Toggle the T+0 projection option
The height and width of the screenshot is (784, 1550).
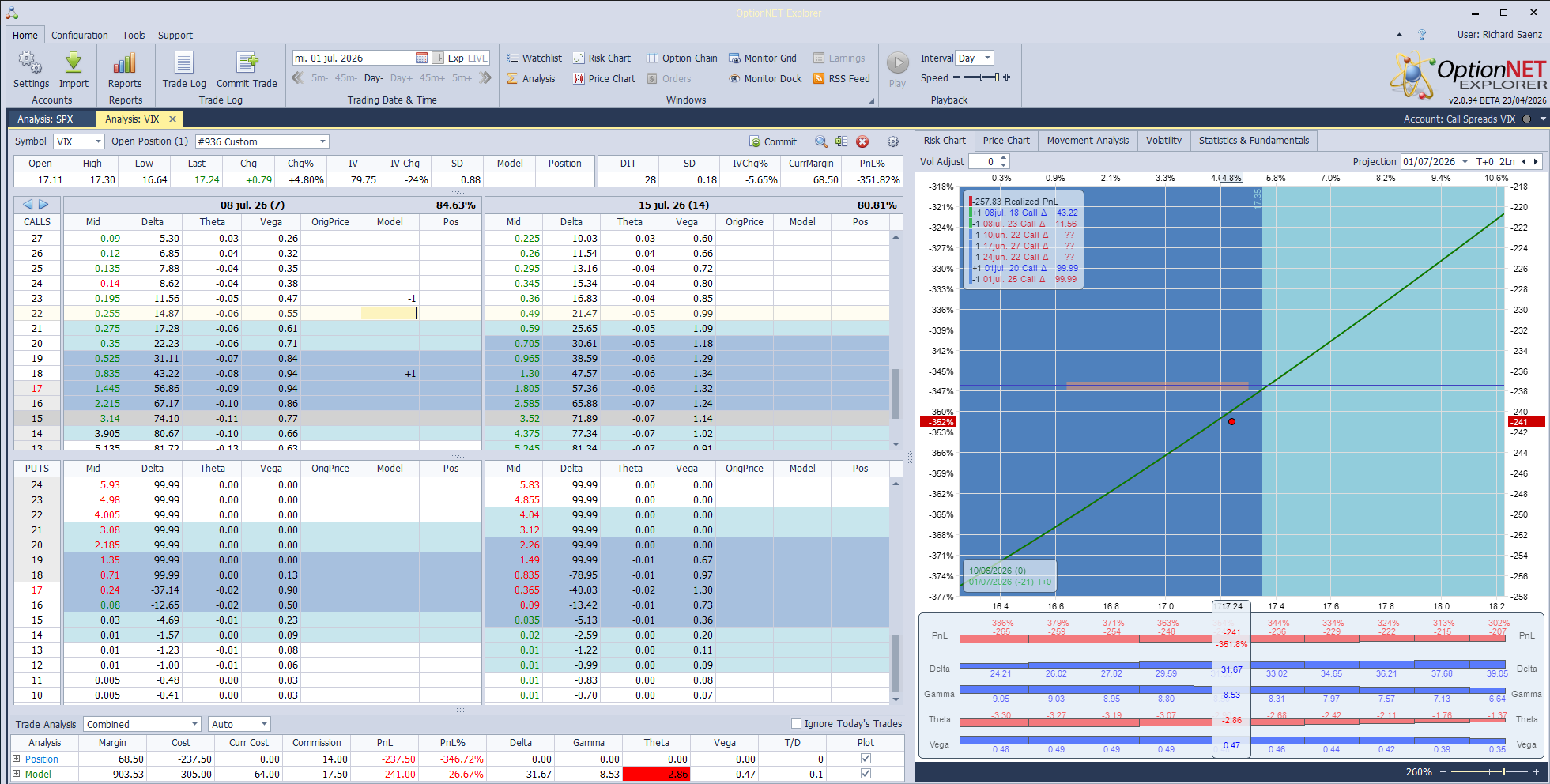(x=1484, y=161)
